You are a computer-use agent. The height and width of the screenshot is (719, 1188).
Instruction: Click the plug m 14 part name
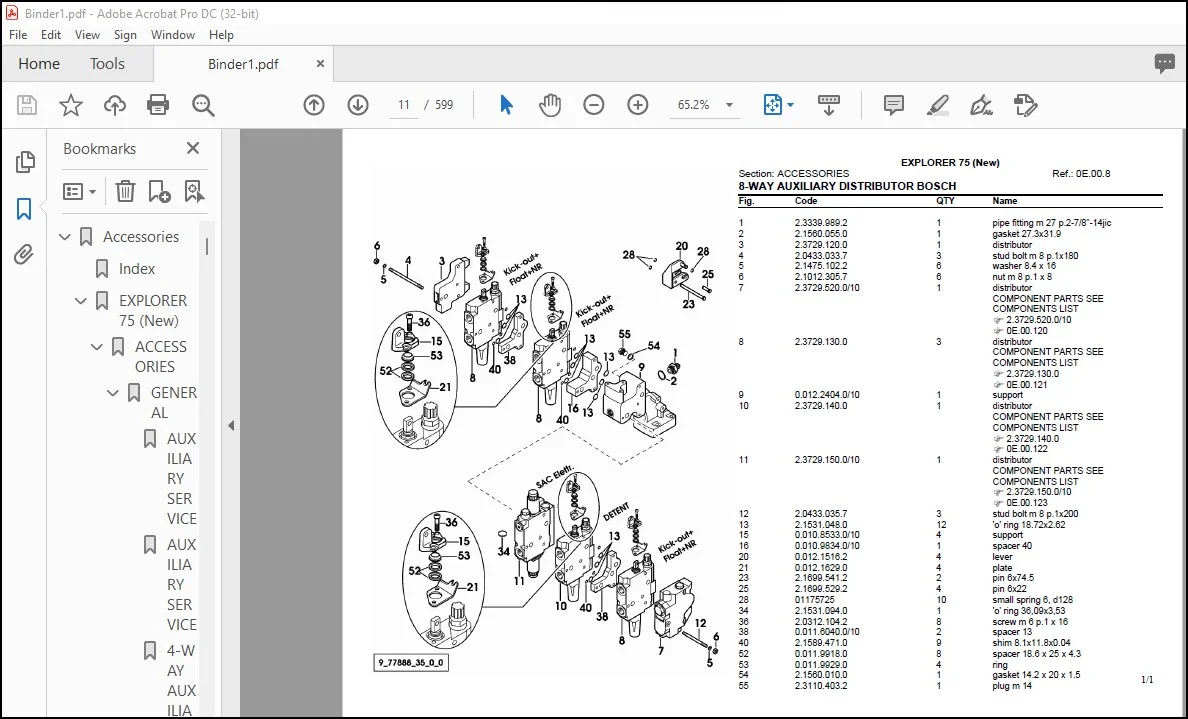pos(1012,686)
